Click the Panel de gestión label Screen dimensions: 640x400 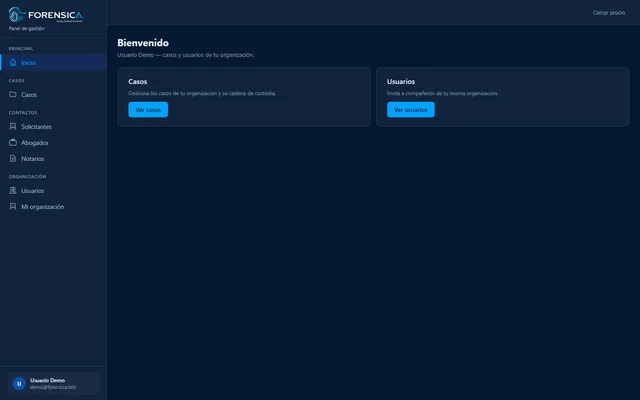click(27, 29)
